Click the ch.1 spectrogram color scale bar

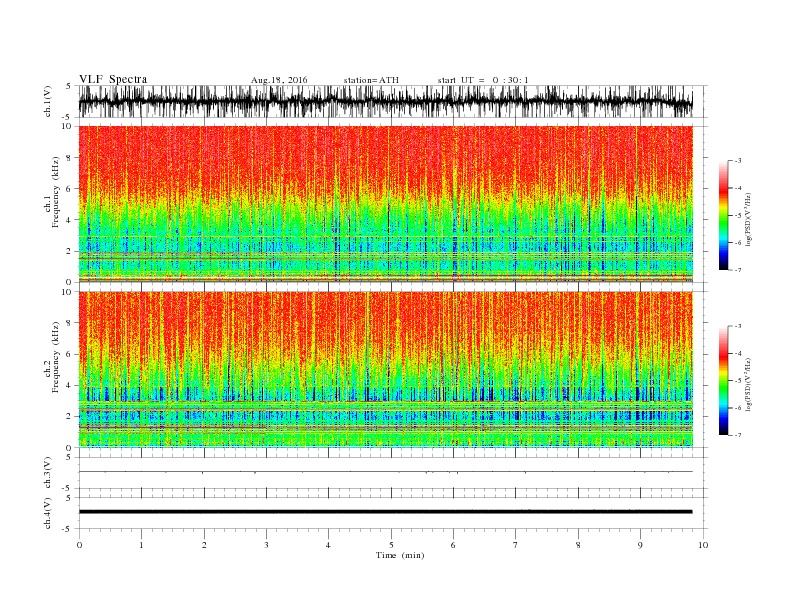pyautogui.click(x=723, y=216)
